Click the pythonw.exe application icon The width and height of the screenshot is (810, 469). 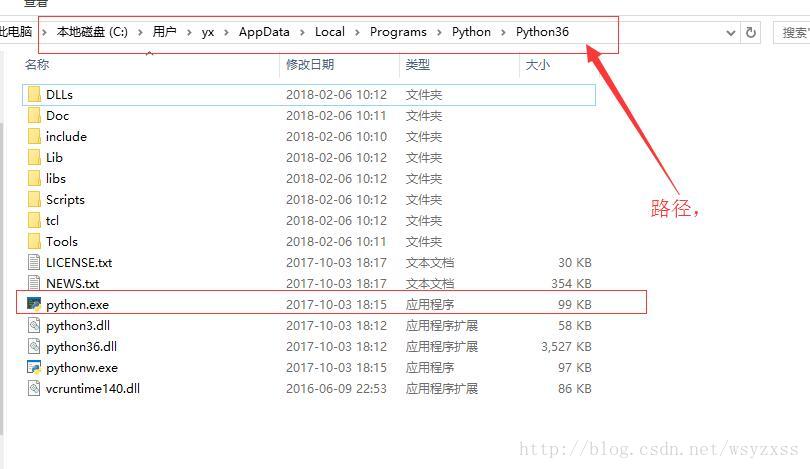pyautogui.click(x=34, y=367)
